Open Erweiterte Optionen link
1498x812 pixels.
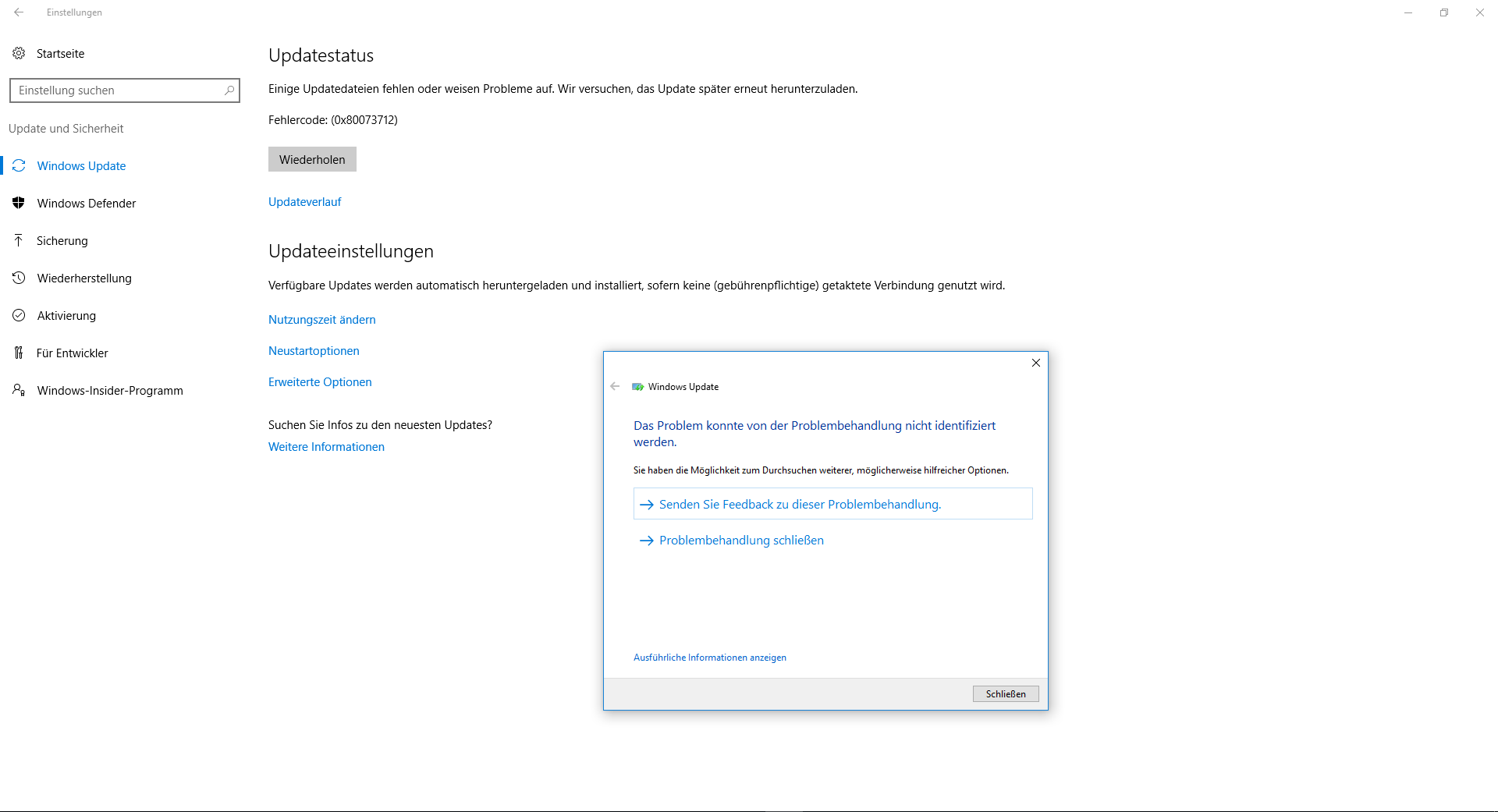tap(320, 381)
